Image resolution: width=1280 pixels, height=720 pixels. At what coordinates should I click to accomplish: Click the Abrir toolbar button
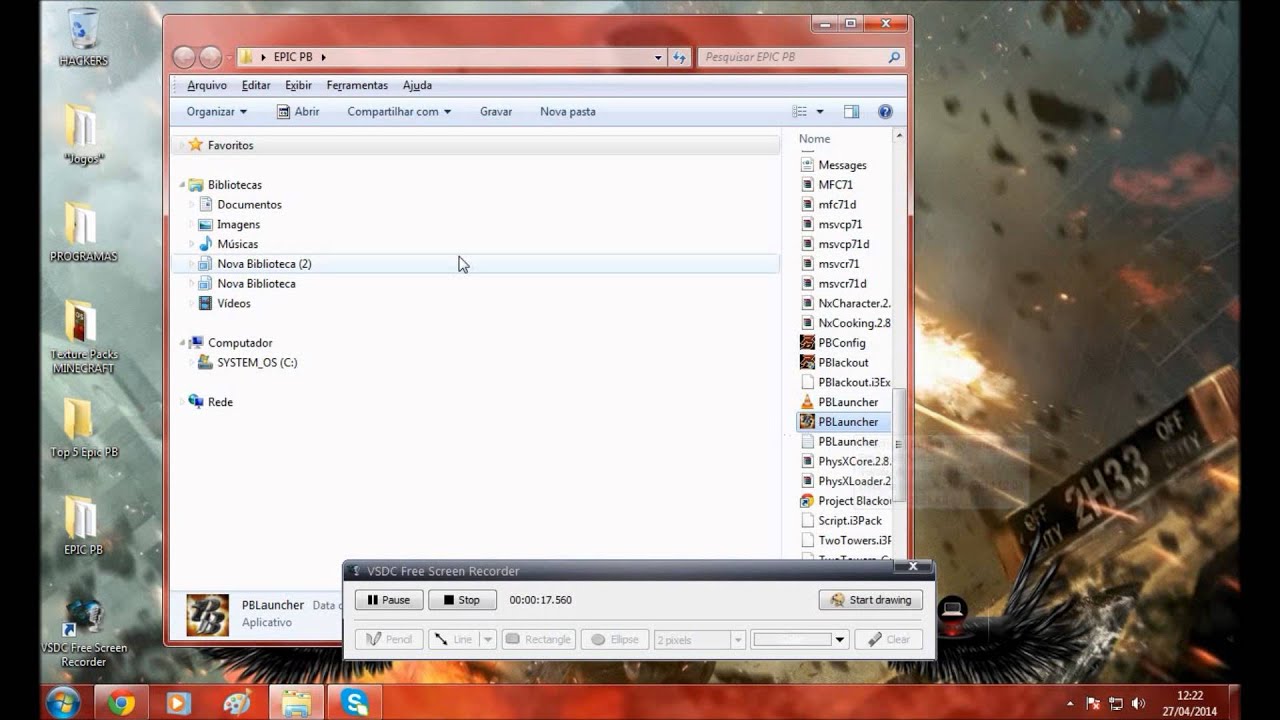pyautogui.click(x=298, y=112)
